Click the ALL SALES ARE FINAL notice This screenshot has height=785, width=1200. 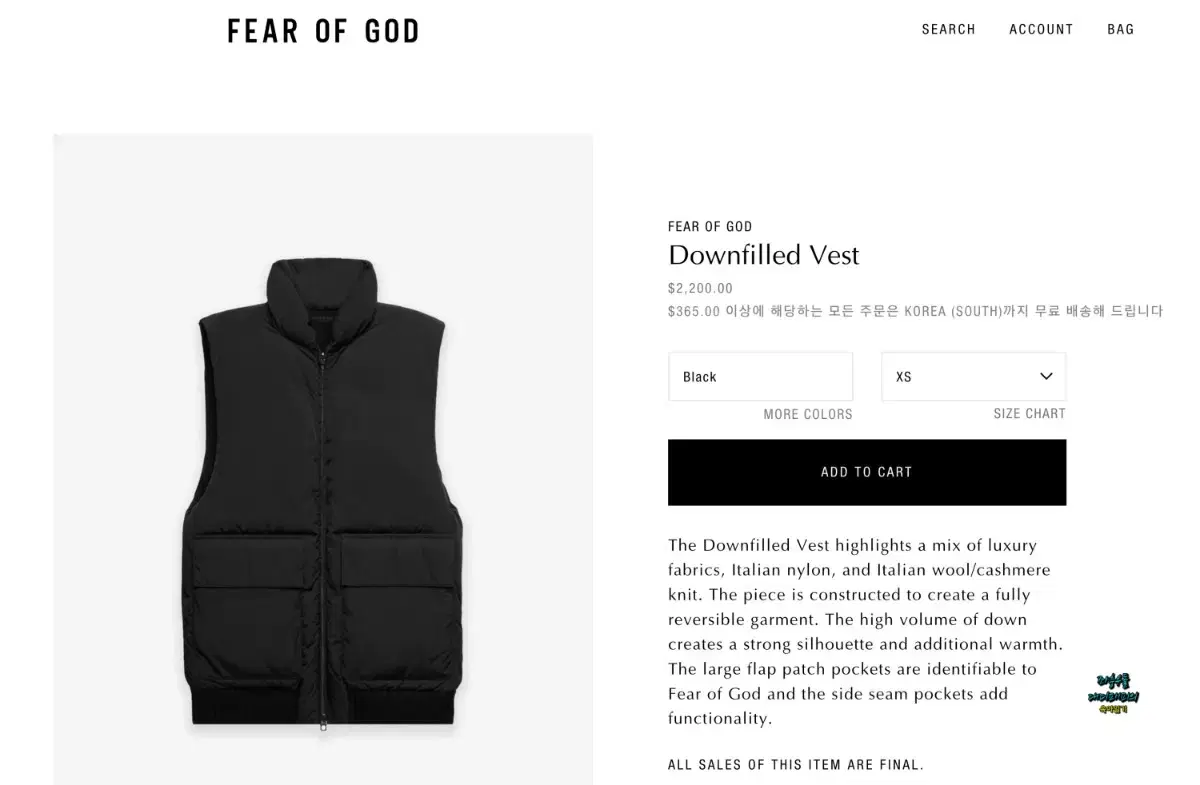[796, 765]
